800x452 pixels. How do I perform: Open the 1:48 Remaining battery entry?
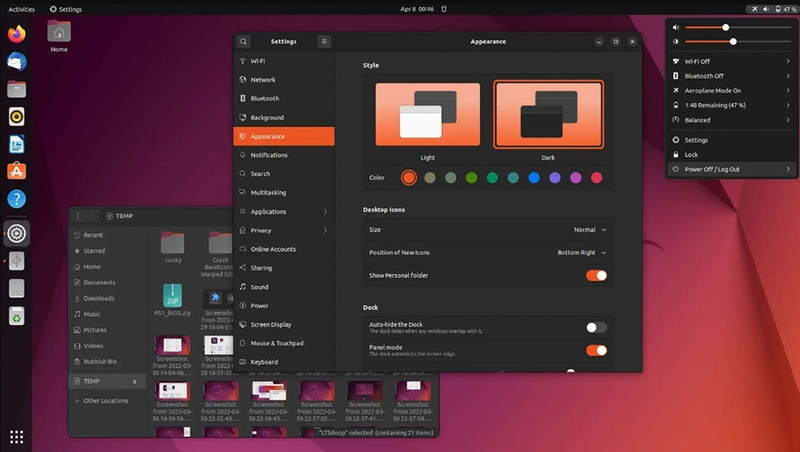click(x=731, y=106)
